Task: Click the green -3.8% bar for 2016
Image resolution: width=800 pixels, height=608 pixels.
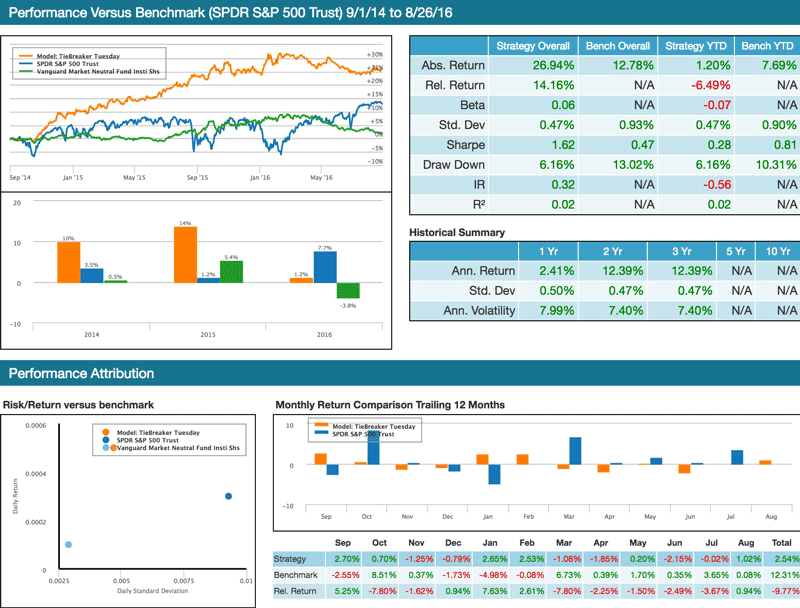Action: pyautogui.click(x=347, y=290)
